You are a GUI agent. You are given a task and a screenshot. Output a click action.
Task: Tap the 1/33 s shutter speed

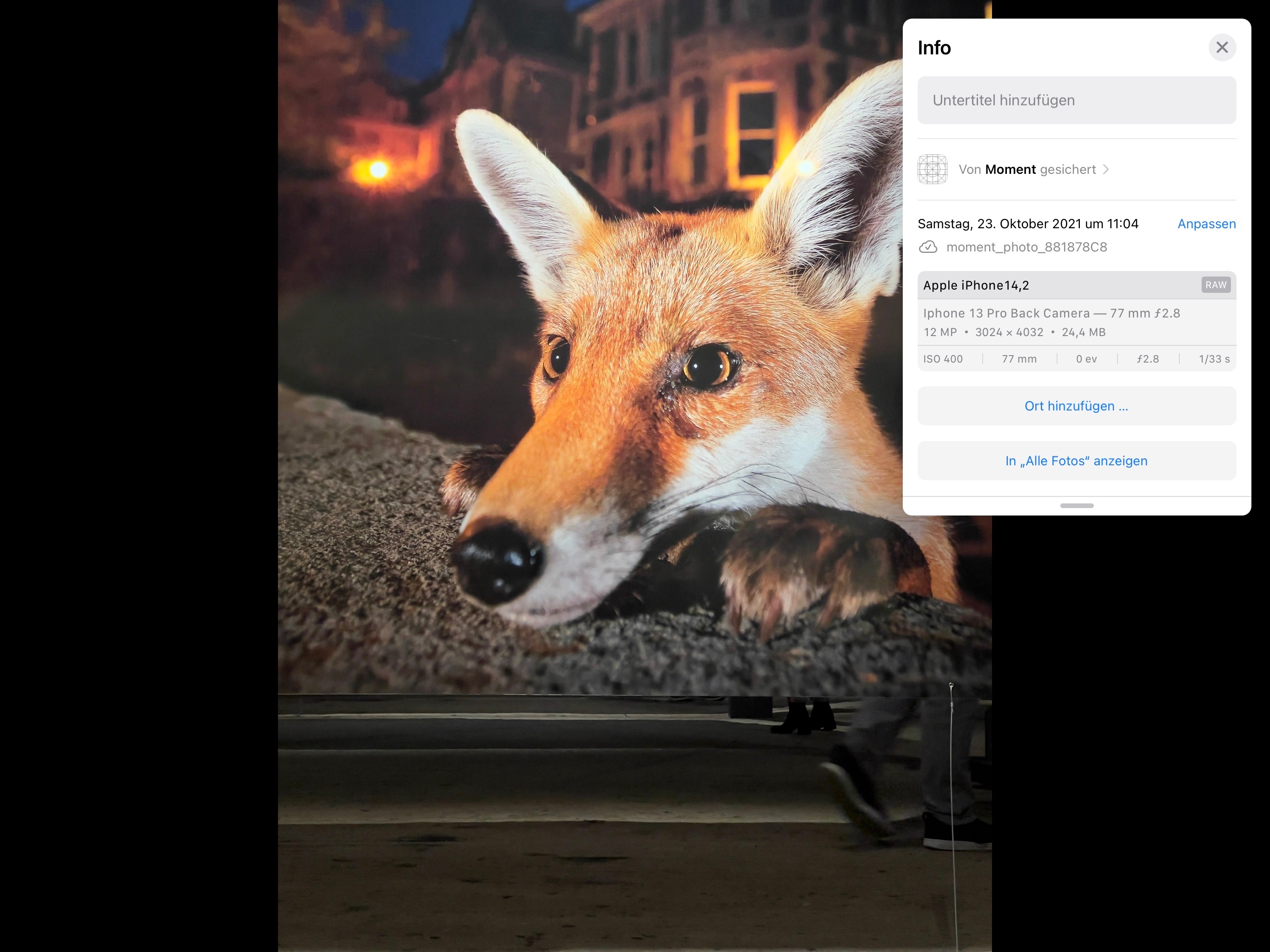tap(1214, 359)
